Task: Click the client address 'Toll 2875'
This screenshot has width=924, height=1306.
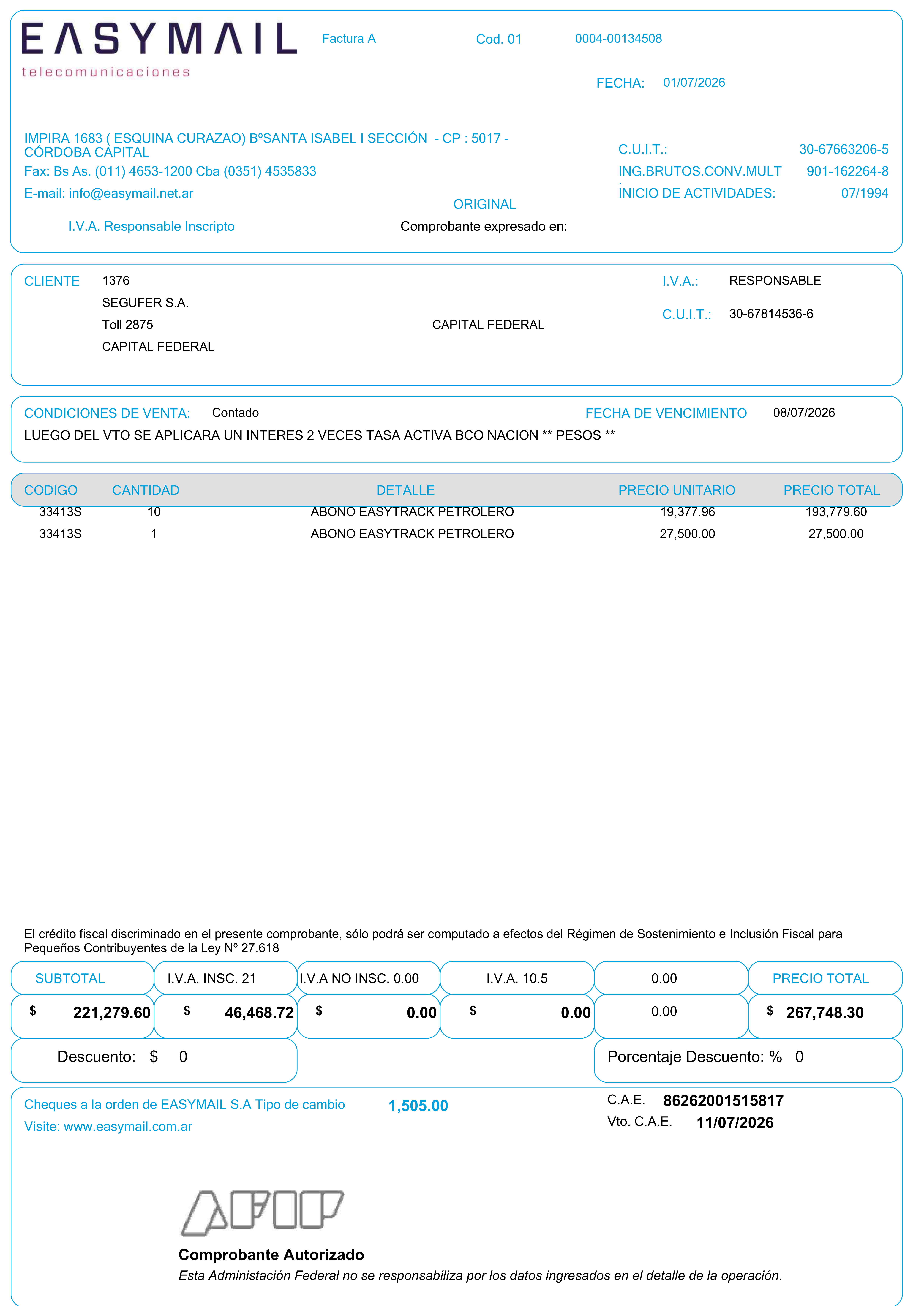Action: point(127,325)
